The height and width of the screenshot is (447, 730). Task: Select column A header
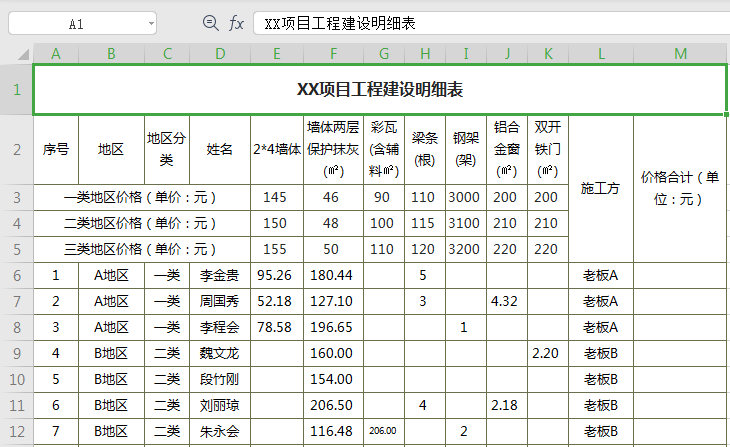56,54
